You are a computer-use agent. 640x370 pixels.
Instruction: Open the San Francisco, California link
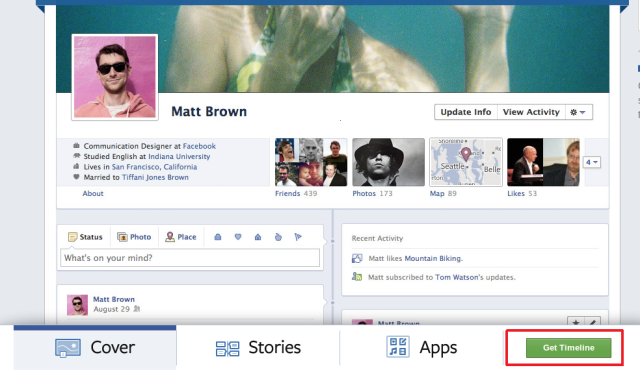154,167
